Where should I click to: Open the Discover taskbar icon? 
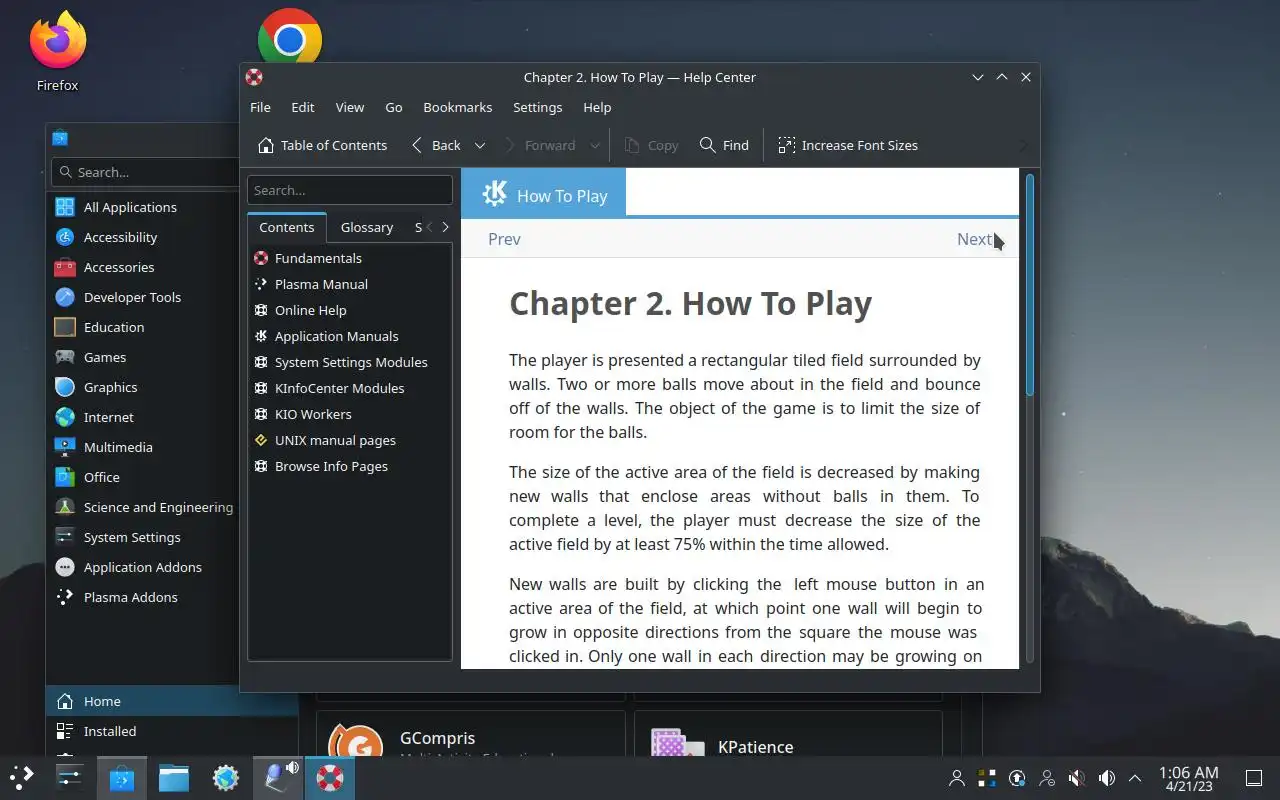pos(122,777)
